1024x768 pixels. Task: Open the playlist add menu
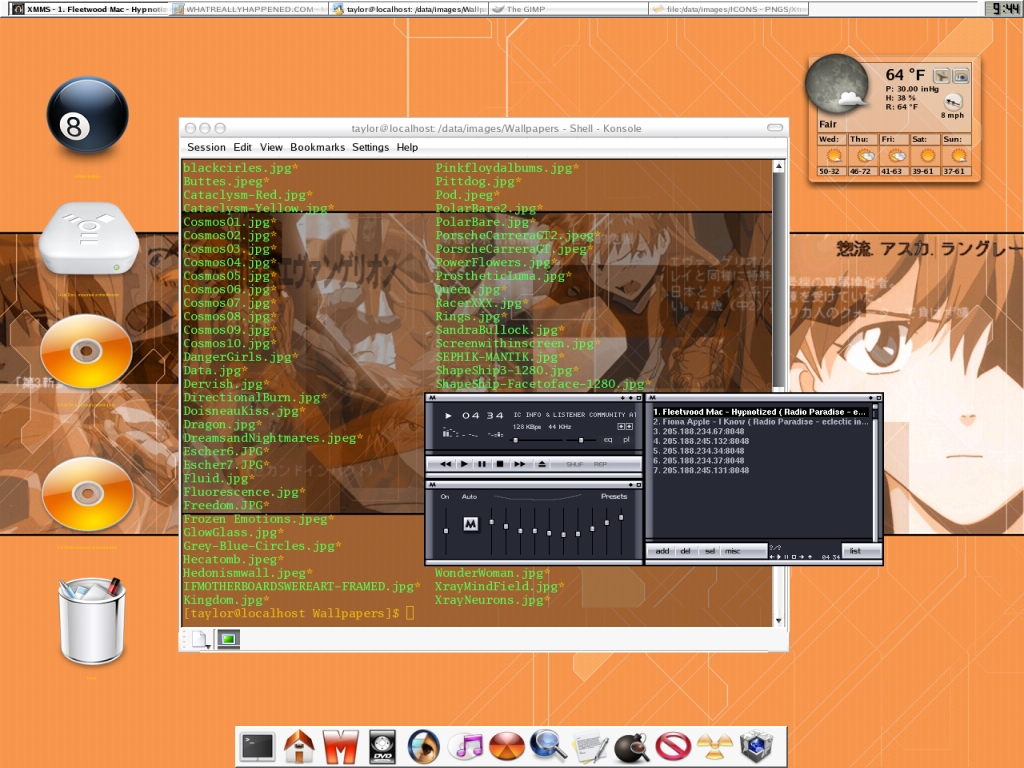pos(662,551)
